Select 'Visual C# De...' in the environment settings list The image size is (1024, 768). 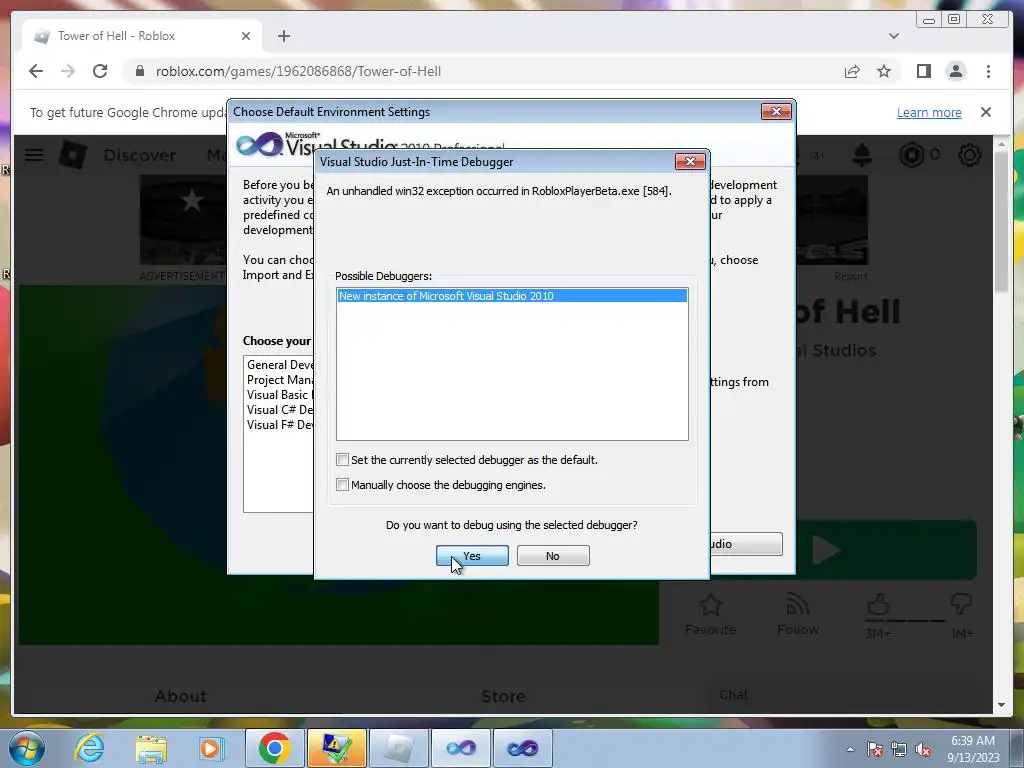pos(280,410)
